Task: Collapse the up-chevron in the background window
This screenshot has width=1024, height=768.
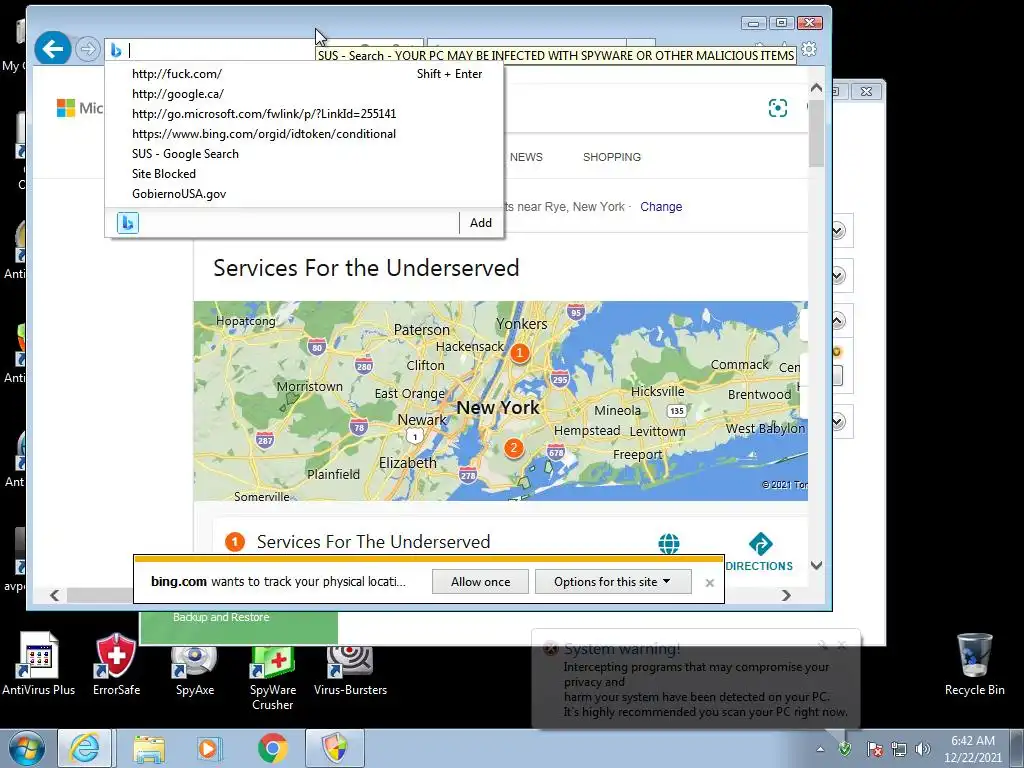Action: pyautogui.click(x=838, y=321)
